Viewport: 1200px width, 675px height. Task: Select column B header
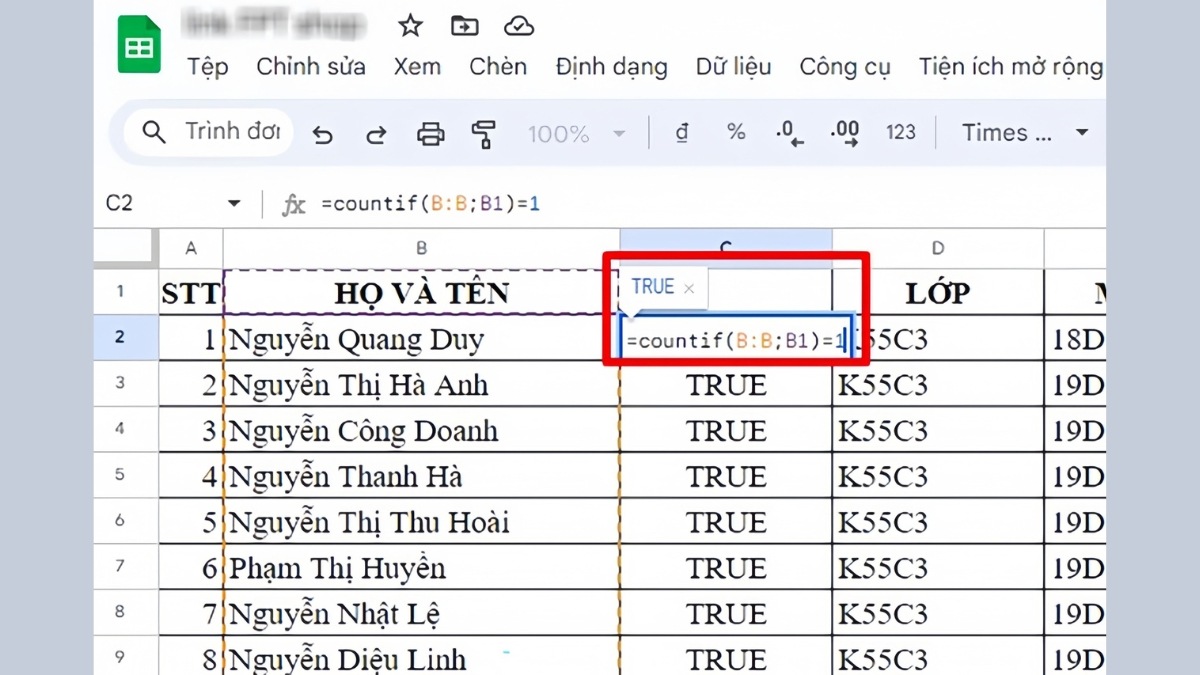click(421, 248)
